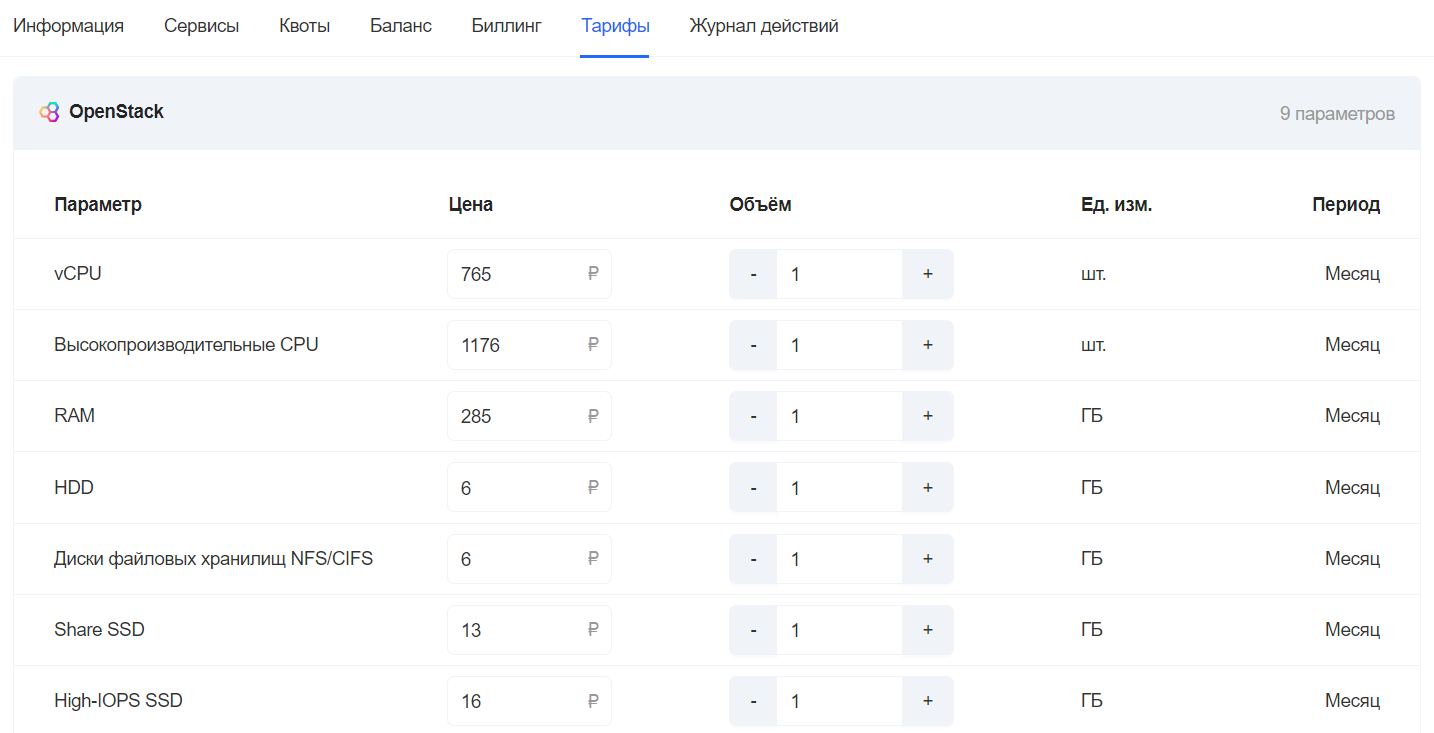Switch to the Сервисы tab
The image size is (1434, 733).
(x=202, y=26)
